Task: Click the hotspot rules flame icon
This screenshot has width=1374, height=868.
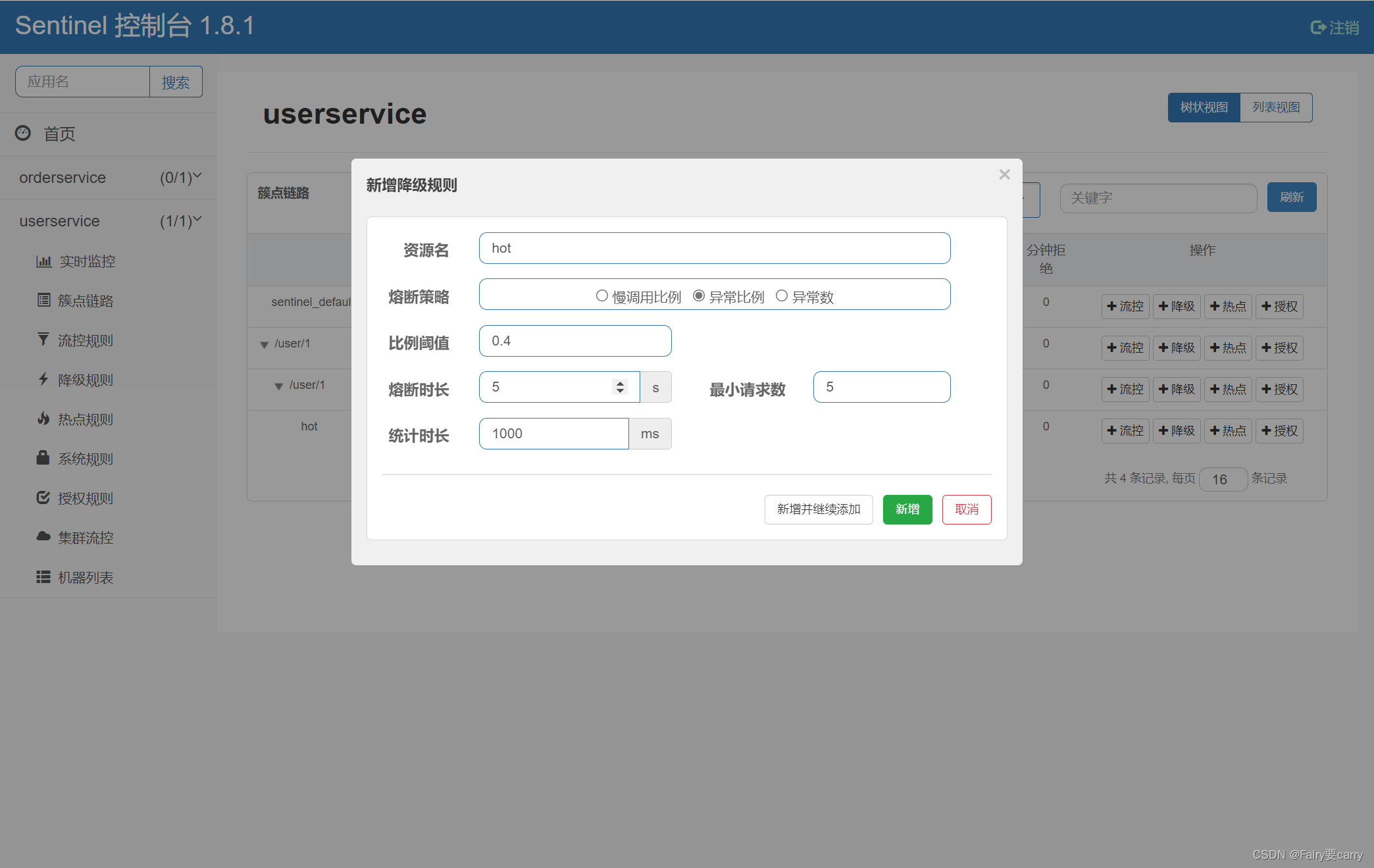Action: [x=43, y=419]
